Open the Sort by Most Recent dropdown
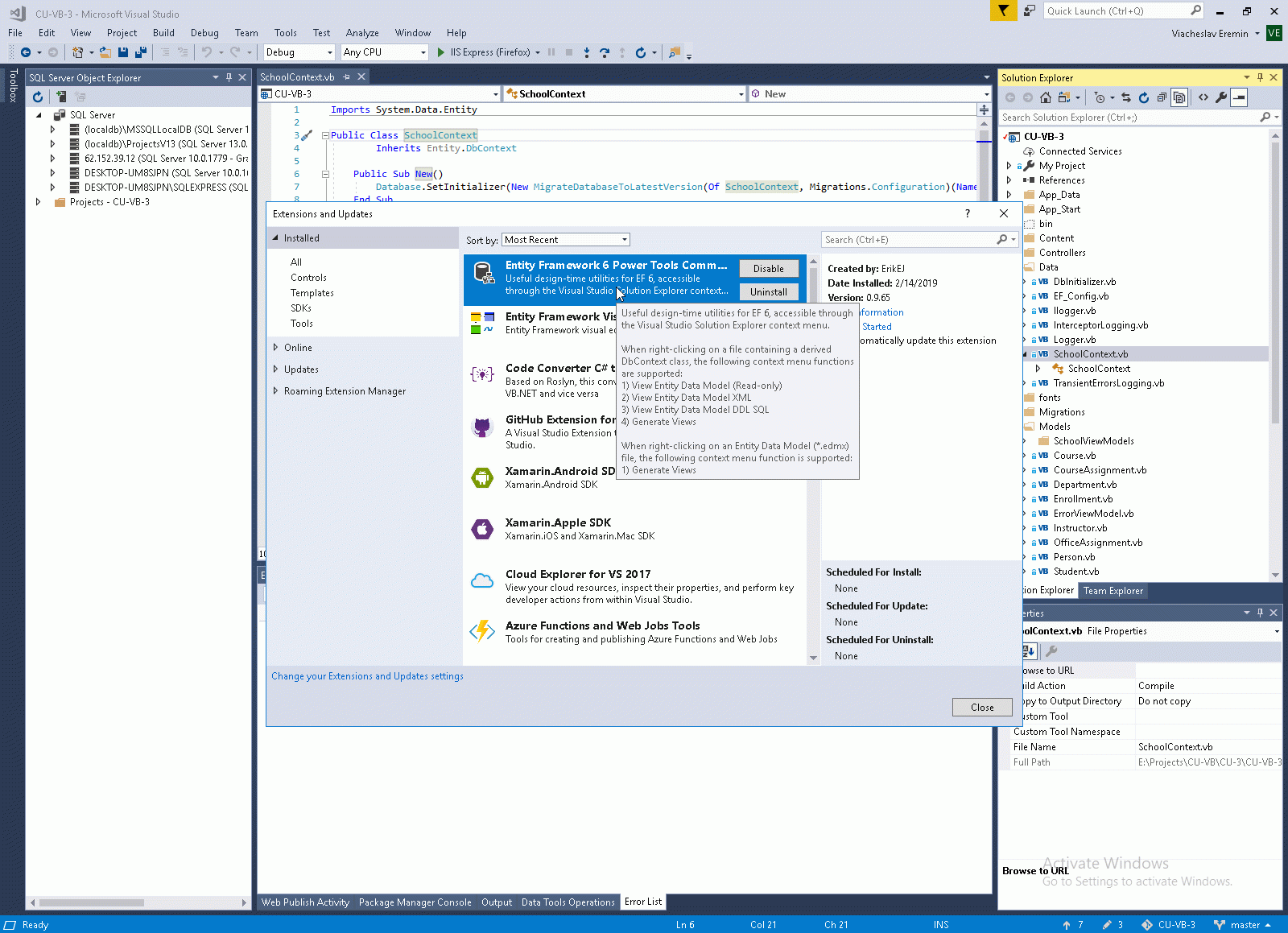The width and height of the screenshot is (1288, 933). pos(566,240)
